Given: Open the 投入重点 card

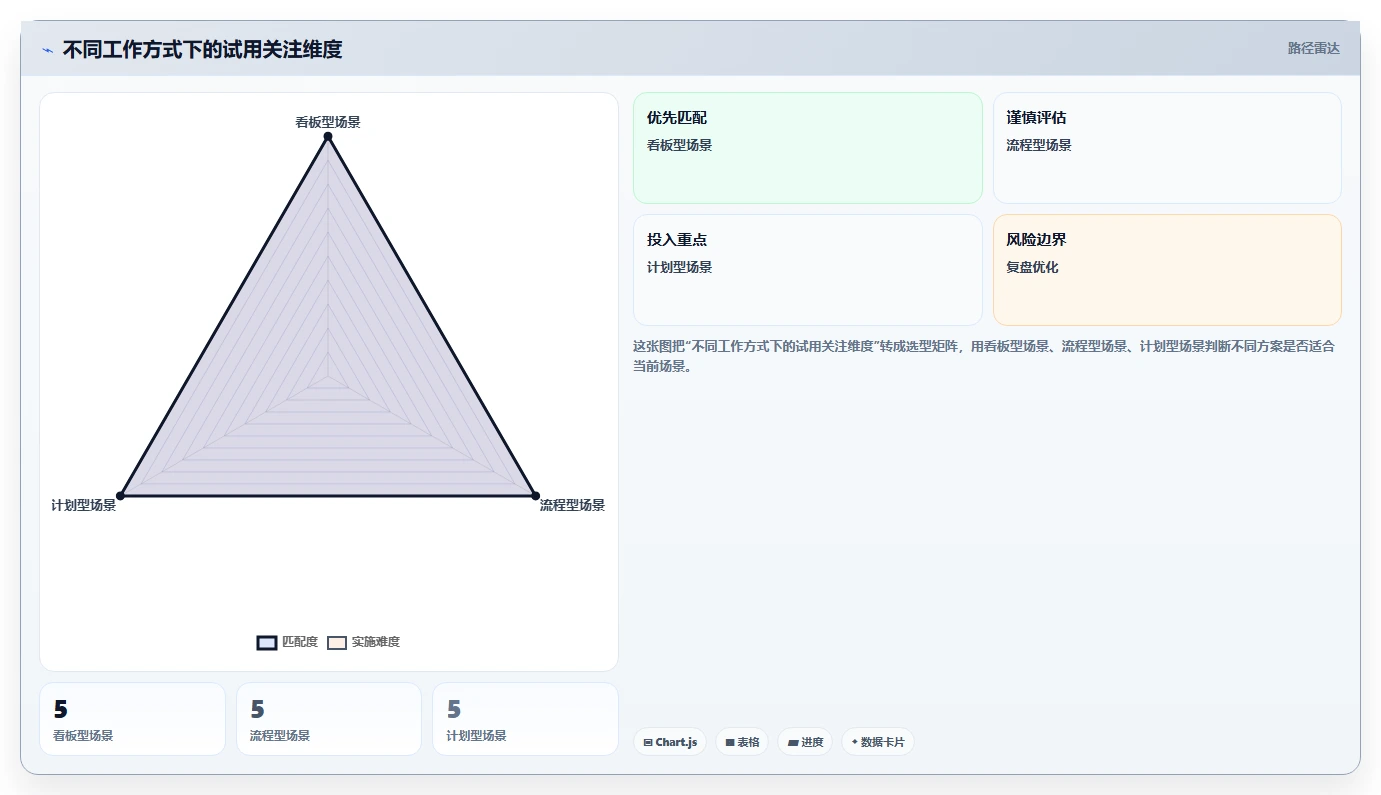Looking at the screenshot, I should [x=808, y=270].
